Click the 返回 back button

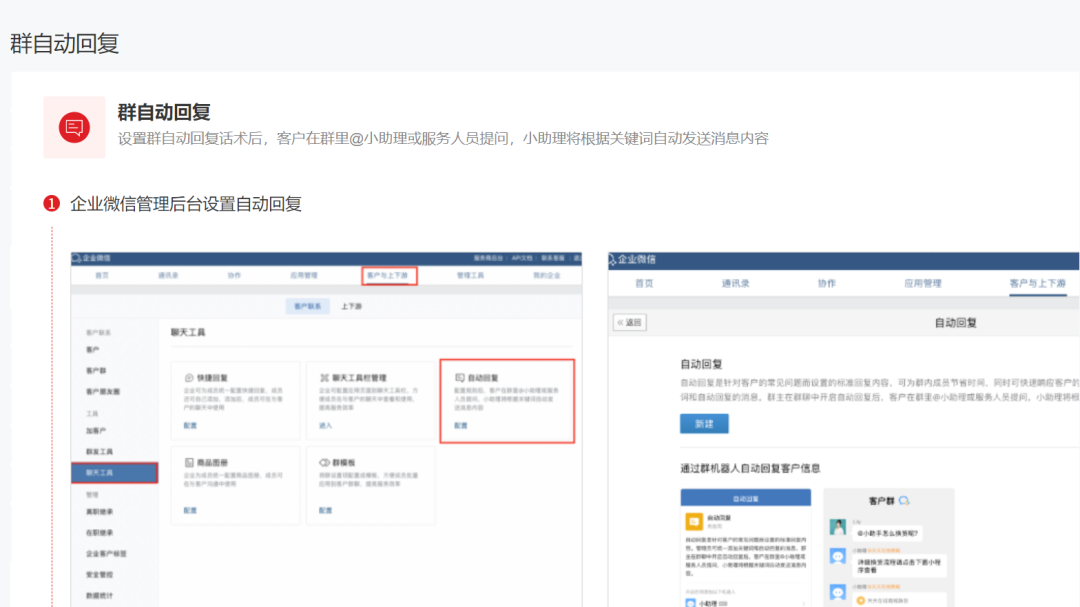(x=630, y=322)
